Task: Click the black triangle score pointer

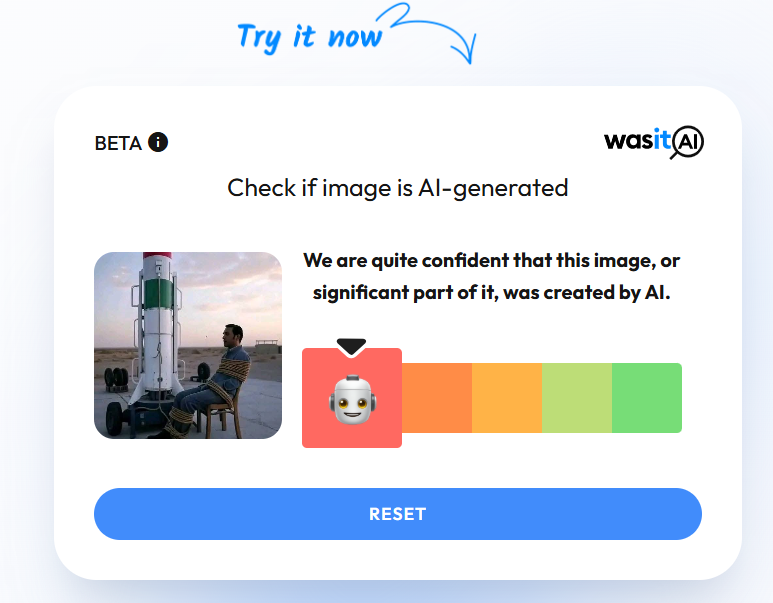Action: [351, 347]
